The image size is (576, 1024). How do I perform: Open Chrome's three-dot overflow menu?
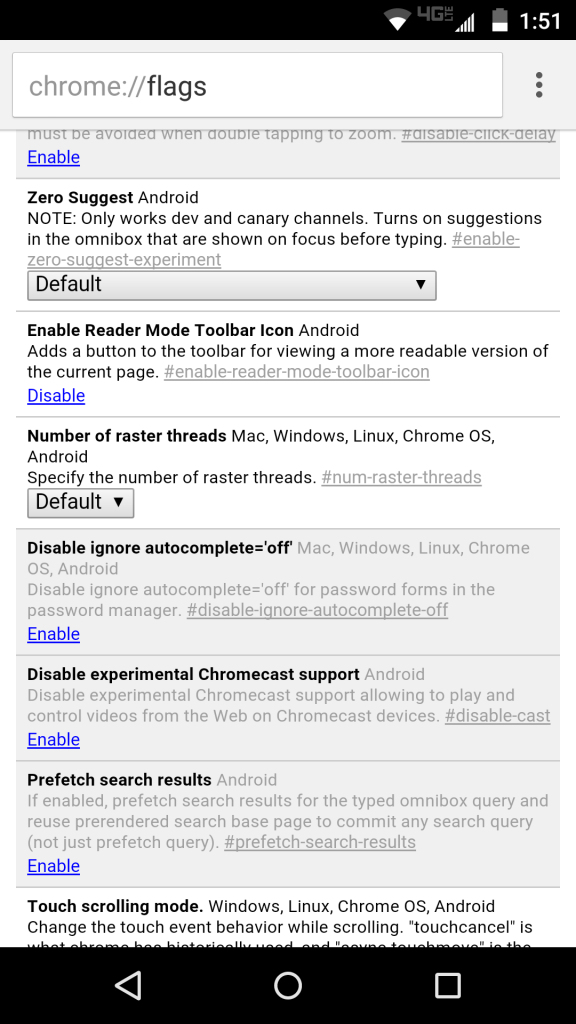point(539,85)
